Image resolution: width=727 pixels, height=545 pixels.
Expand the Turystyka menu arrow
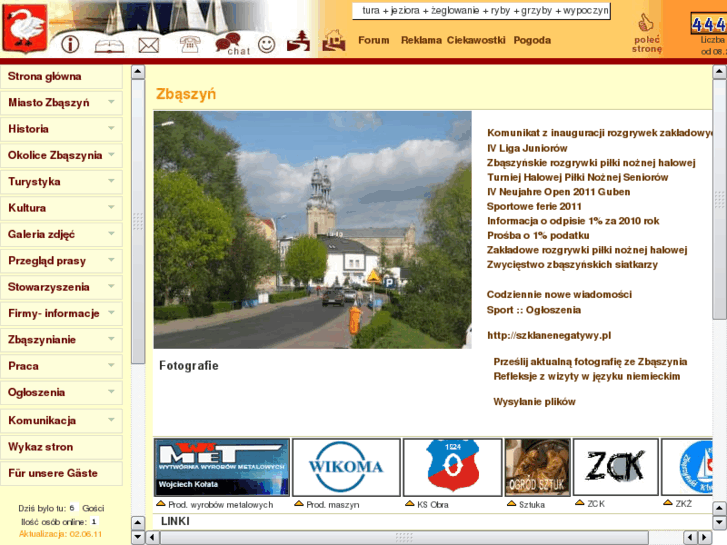click(x=111, y=180)
